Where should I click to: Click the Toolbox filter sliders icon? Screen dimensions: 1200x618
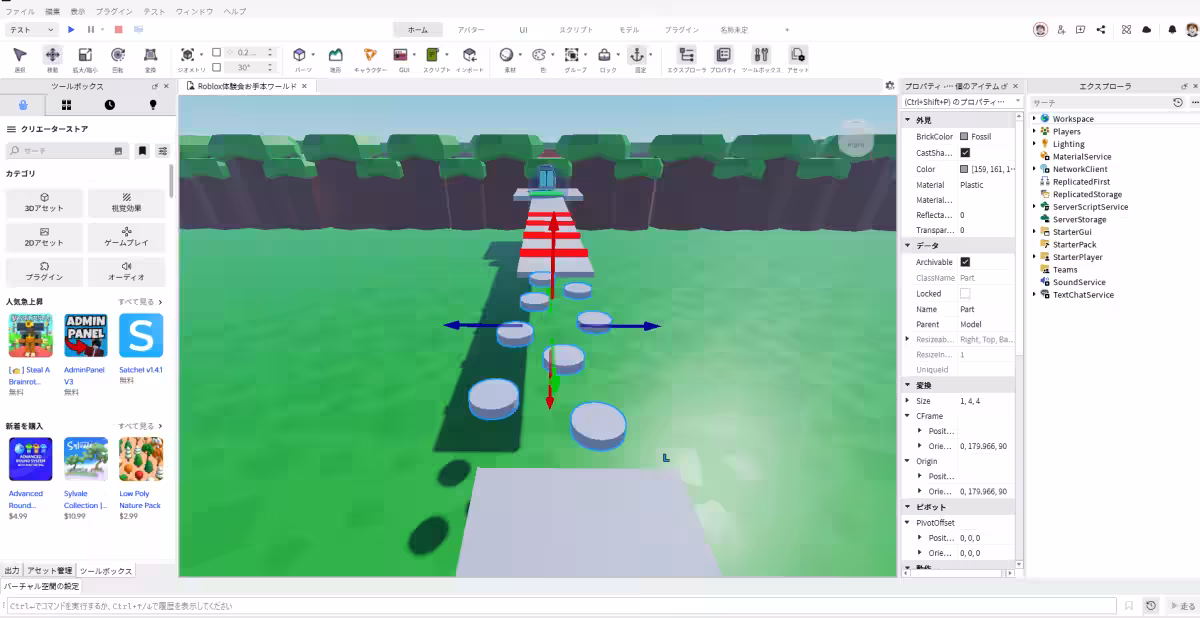pos(162,151)
